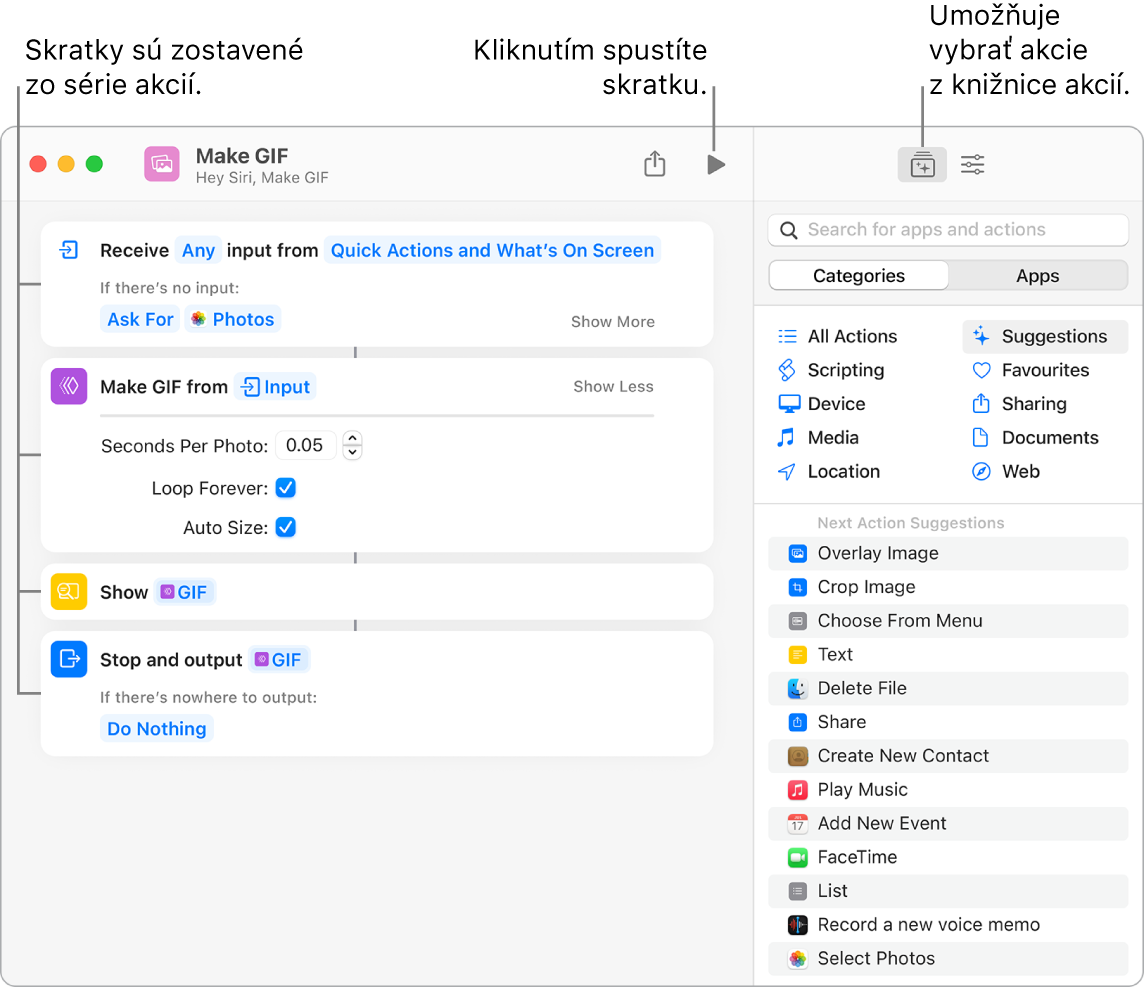The width and height of the screenshot is (1146, 987).
Task: Click the GIF variable in Show action
Action: [184, 592]
